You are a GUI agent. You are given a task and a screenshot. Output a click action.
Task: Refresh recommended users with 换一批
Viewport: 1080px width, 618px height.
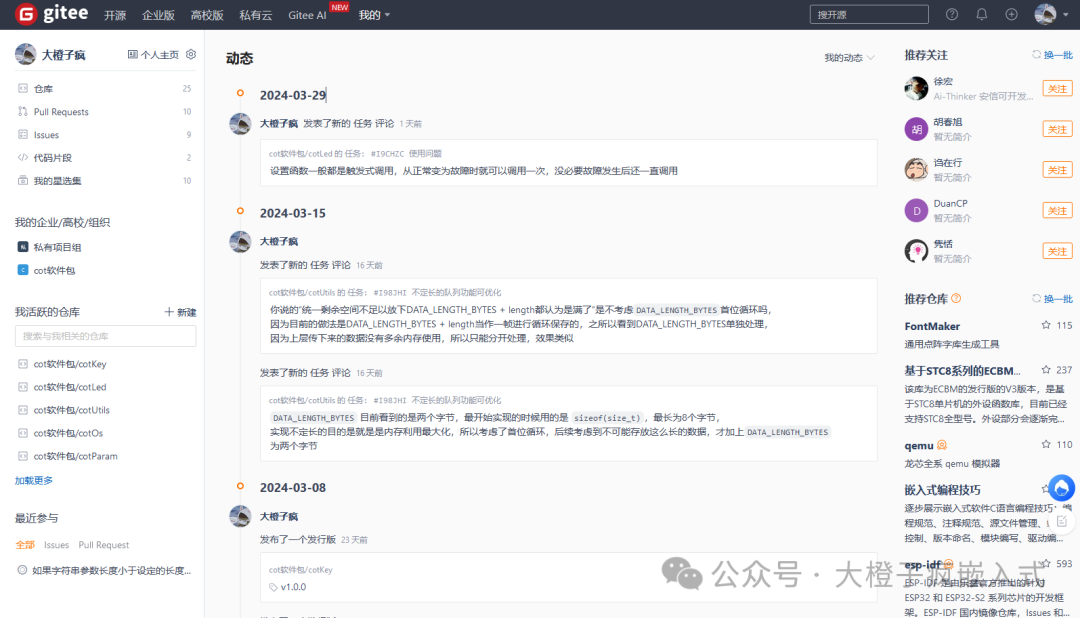pos(1052,55)
